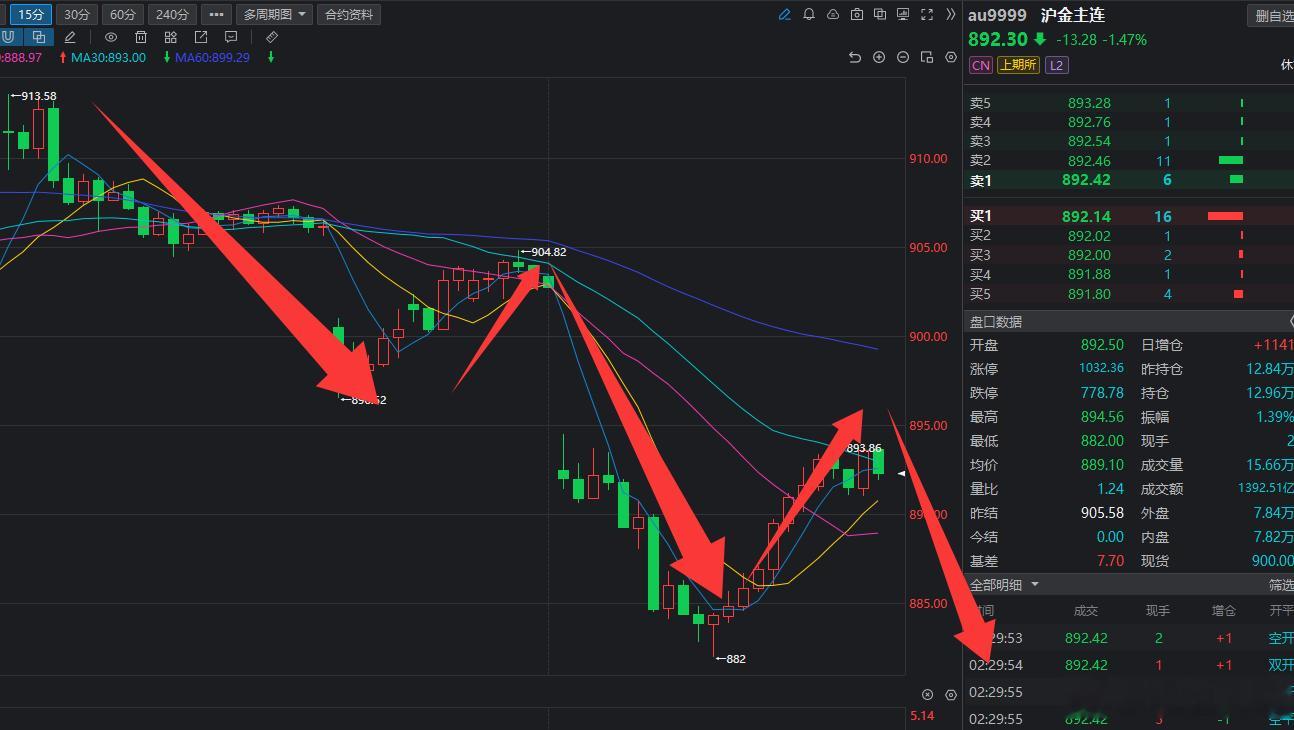Open the grid layout icon
Viewport: 1294px width, 730px height.
[x=171, y=37]
